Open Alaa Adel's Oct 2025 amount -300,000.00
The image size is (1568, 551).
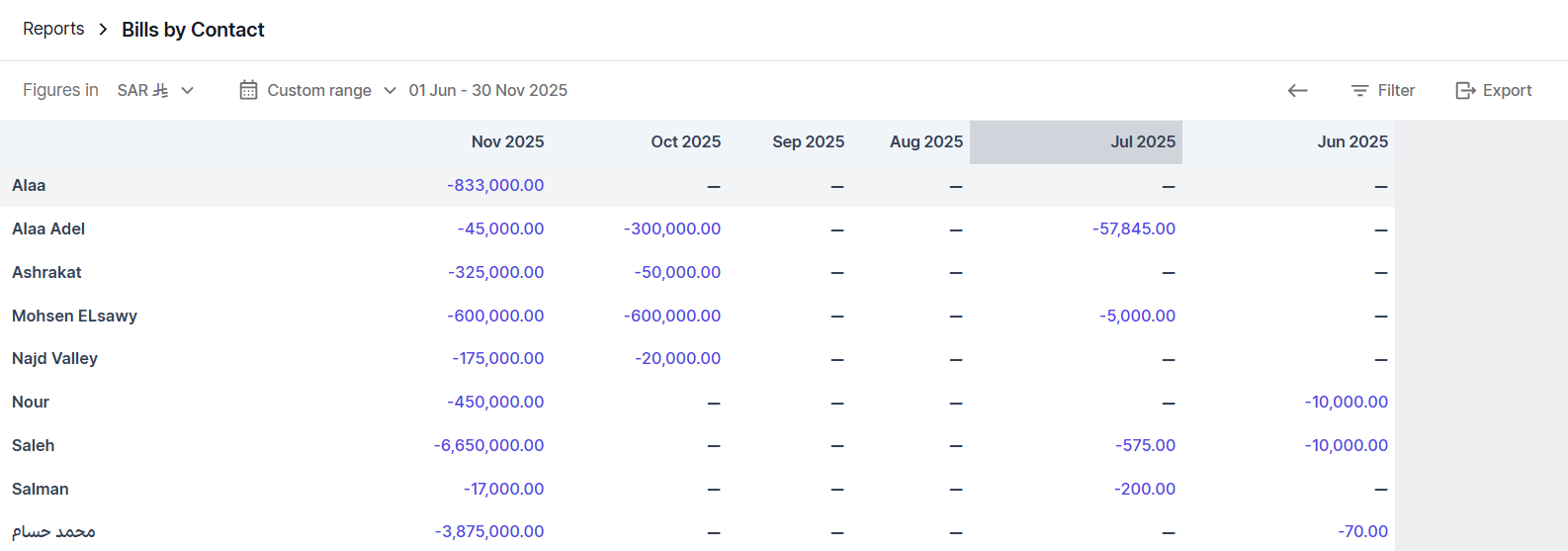[x=671, y=229]
